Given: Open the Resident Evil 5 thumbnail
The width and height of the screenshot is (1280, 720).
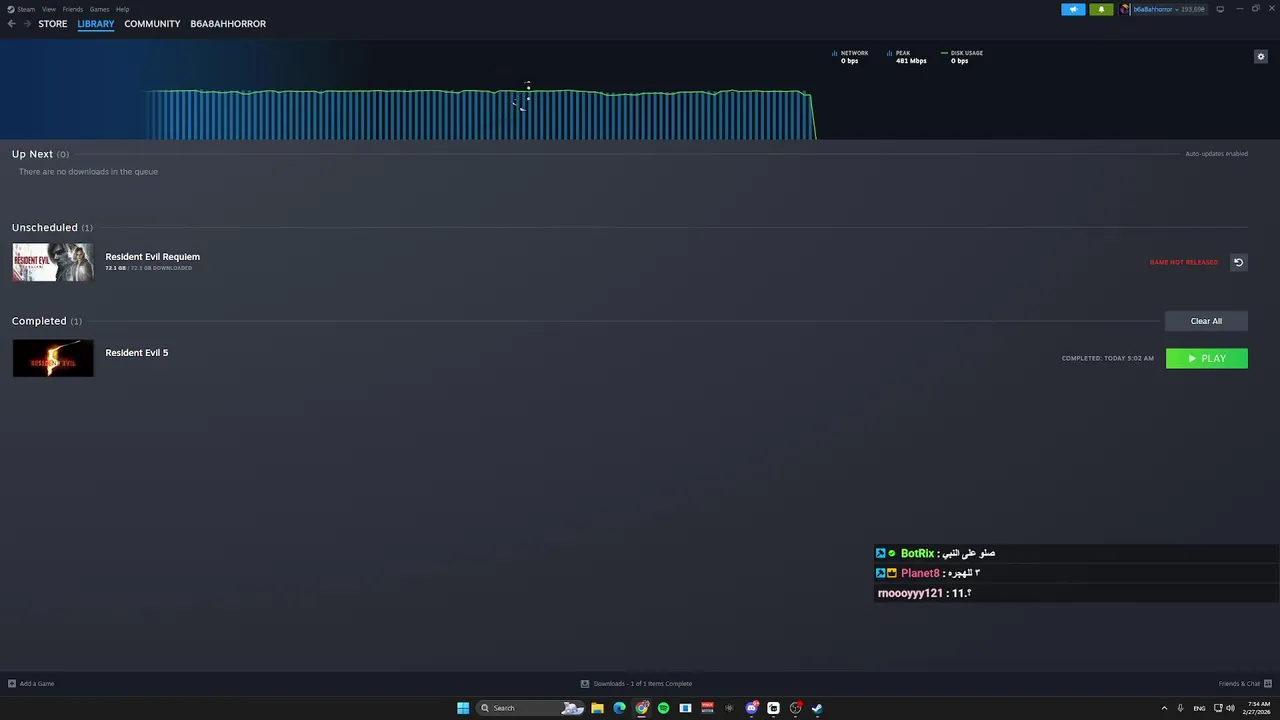Looking at the screenshot, I should [53, 358].
